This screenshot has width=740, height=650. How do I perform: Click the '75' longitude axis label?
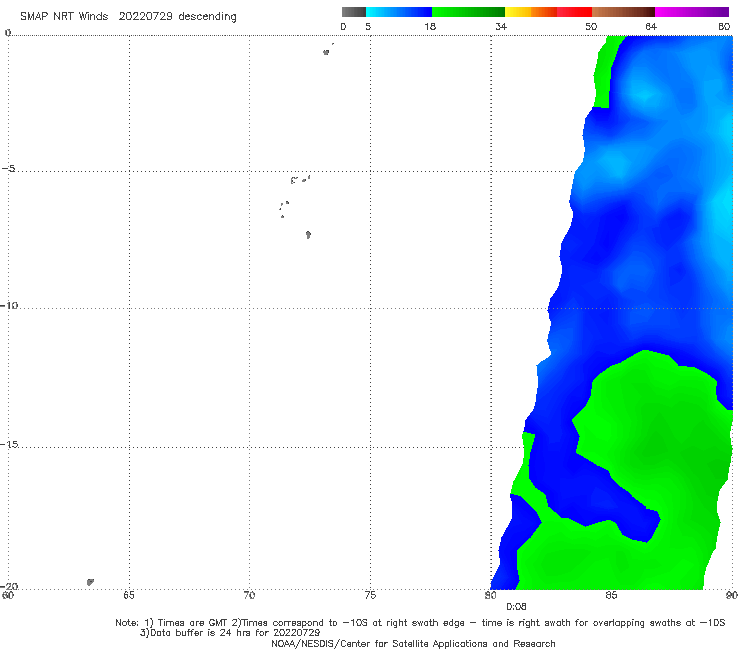tap(370, 595)
